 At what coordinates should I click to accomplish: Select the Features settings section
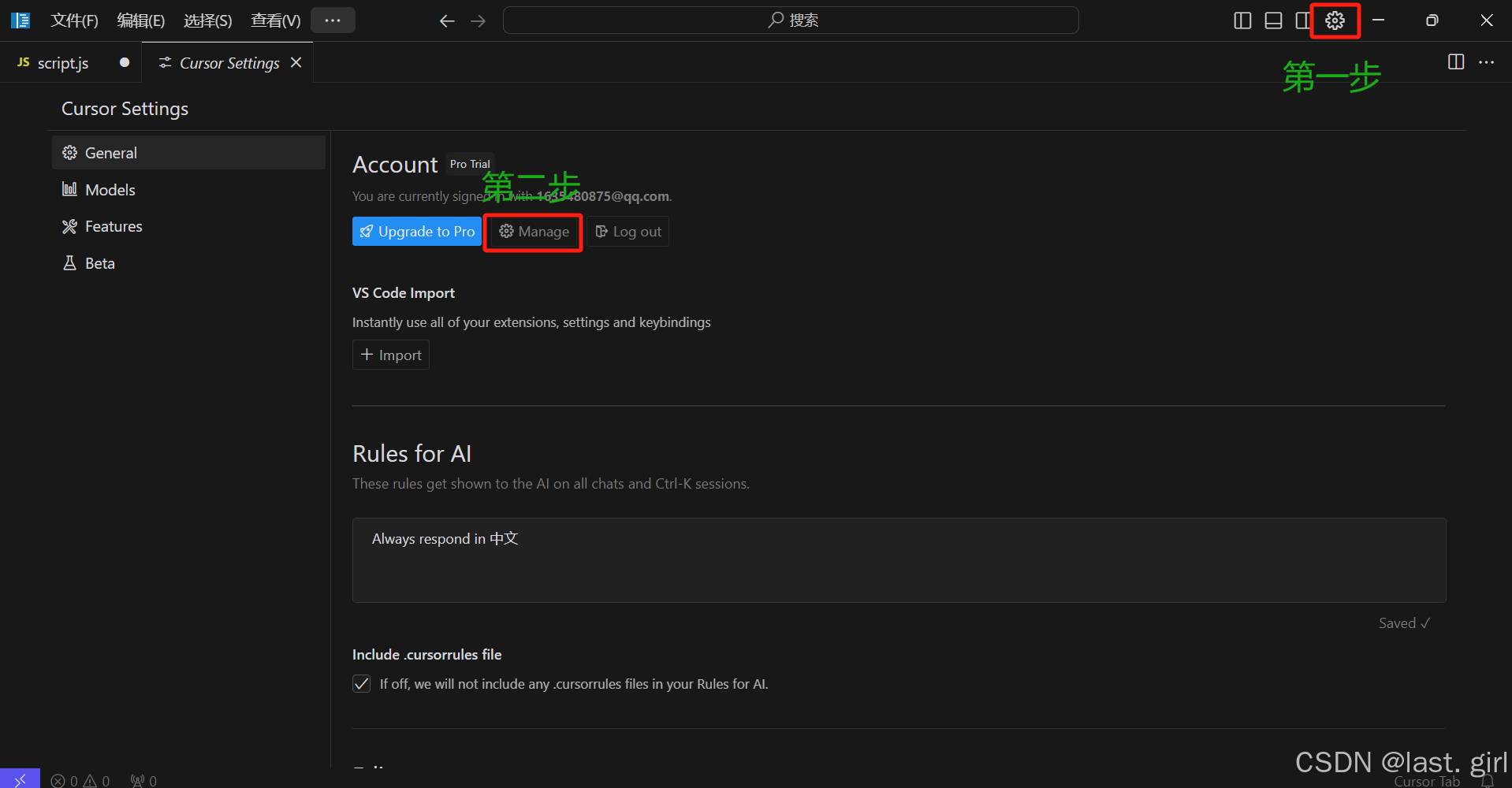(188, 226)
